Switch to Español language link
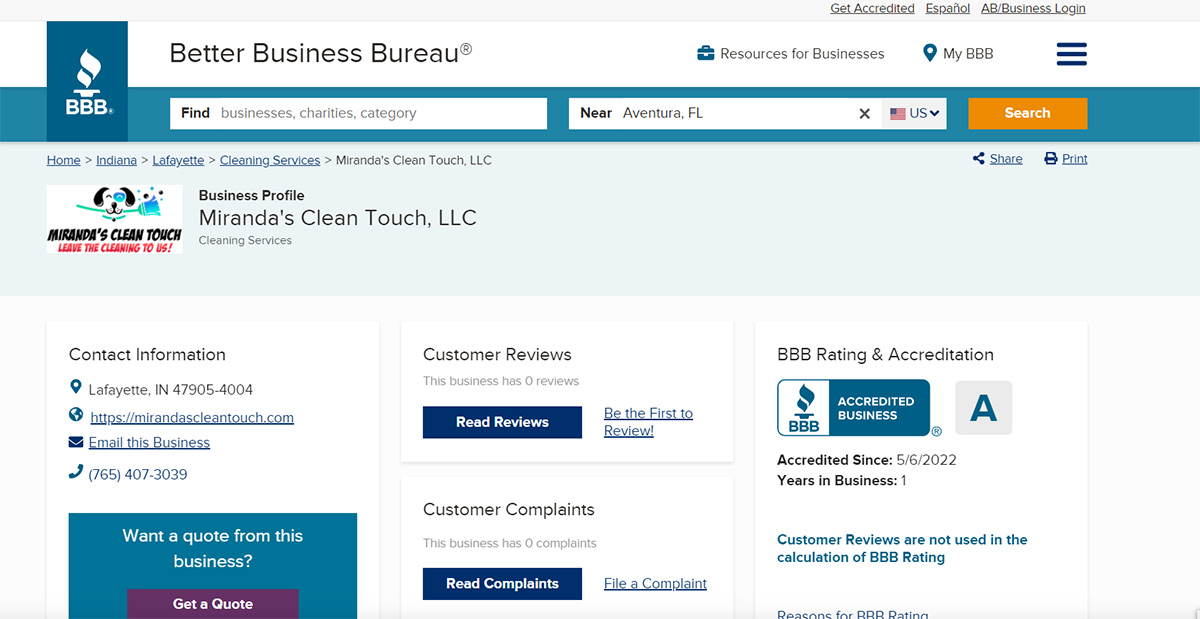1200x619 pixels. (x=948, y=8)
